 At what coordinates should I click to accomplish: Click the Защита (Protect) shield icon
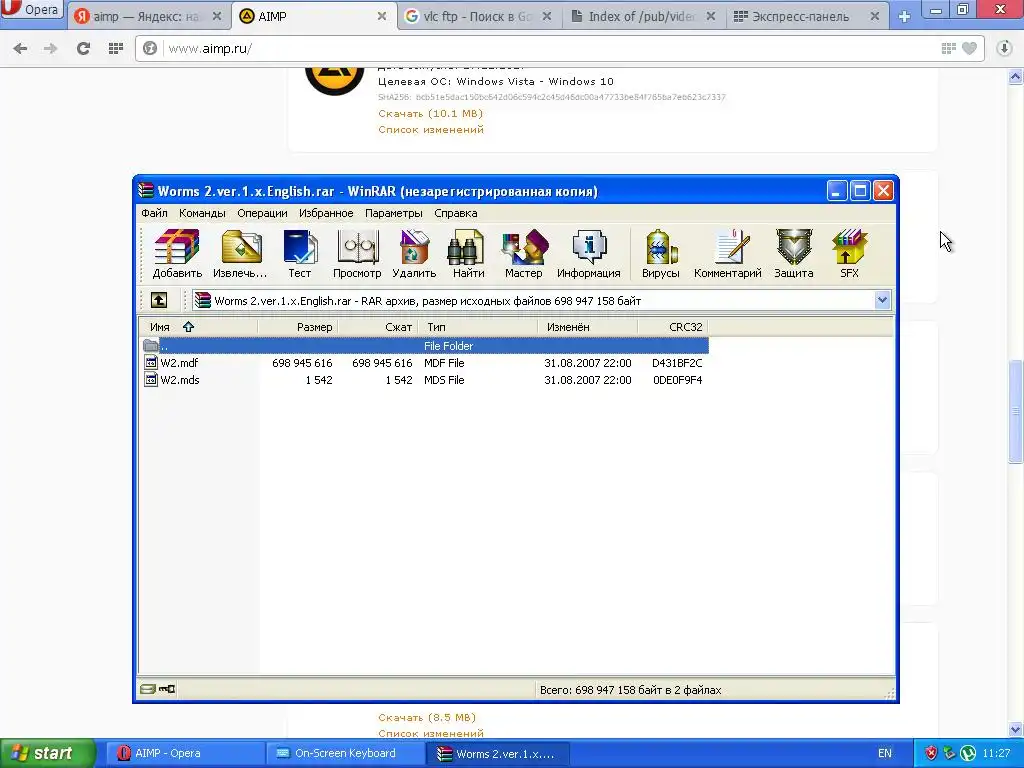click(793, 254)
